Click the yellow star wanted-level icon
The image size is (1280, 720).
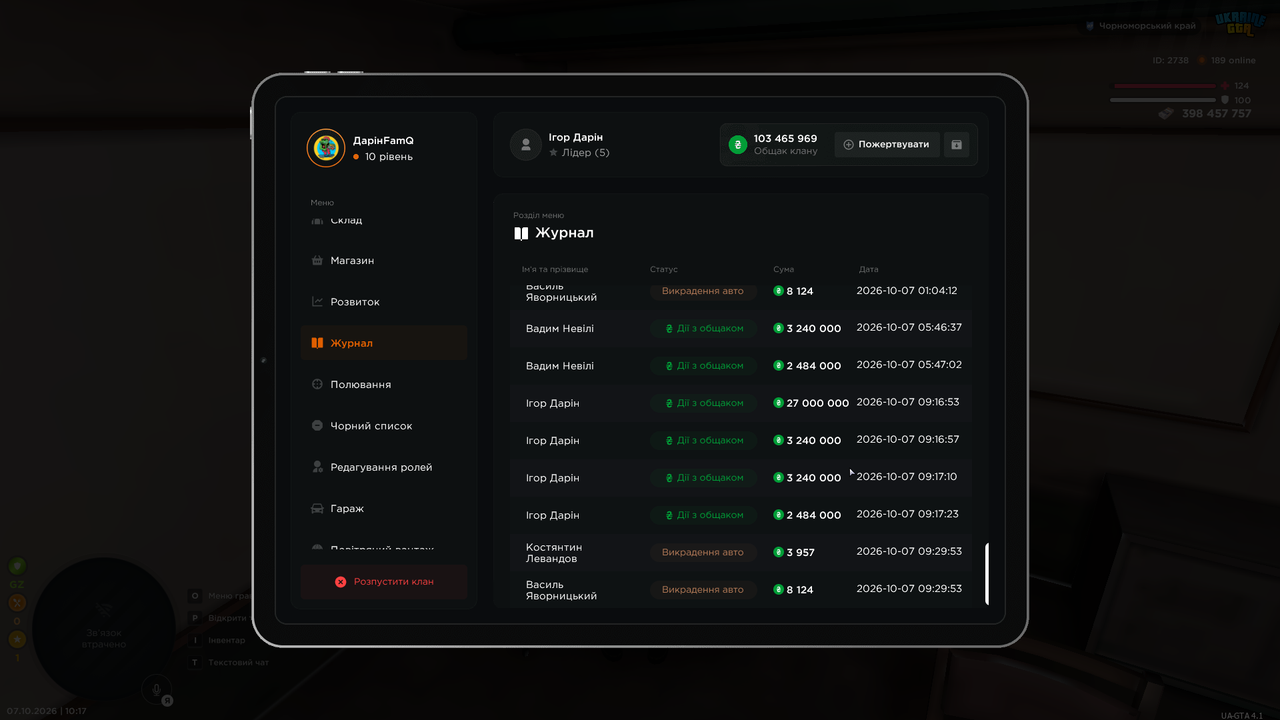tap(17, 639)
